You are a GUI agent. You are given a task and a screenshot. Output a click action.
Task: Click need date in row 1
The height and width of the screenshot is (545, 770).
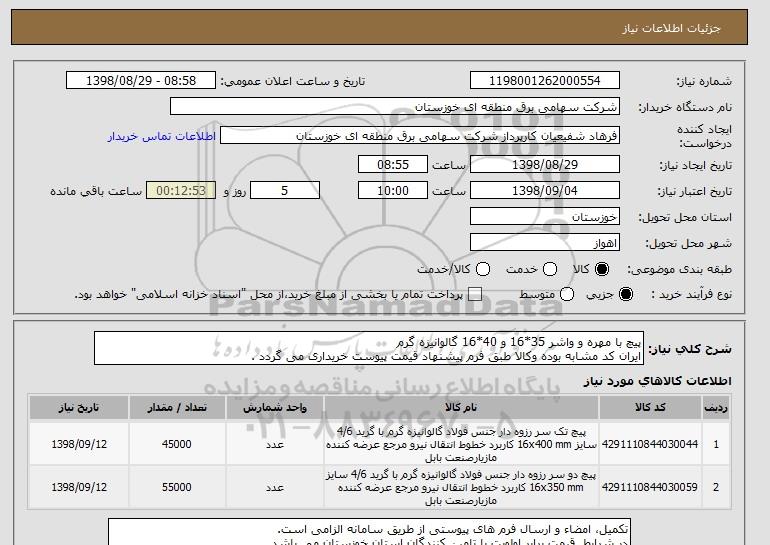pos(79,444)
